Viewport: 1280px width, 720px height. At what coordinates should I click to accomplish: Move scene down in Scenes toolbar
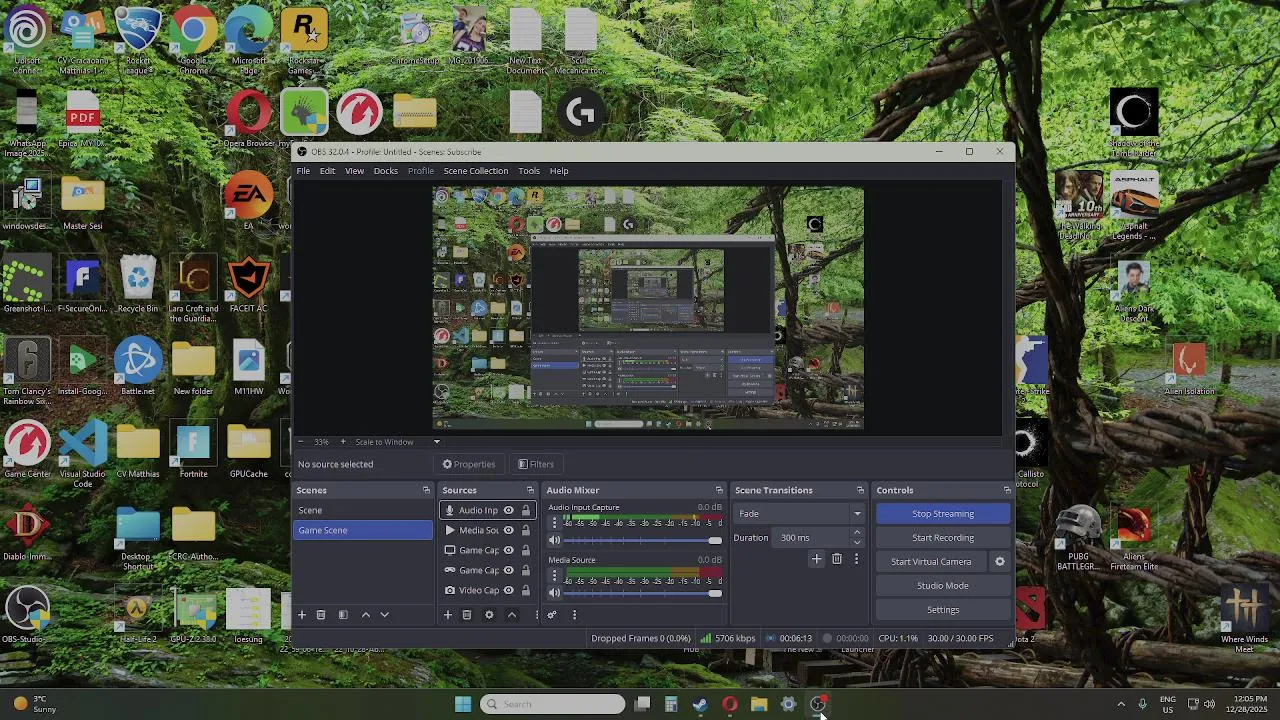384,615
